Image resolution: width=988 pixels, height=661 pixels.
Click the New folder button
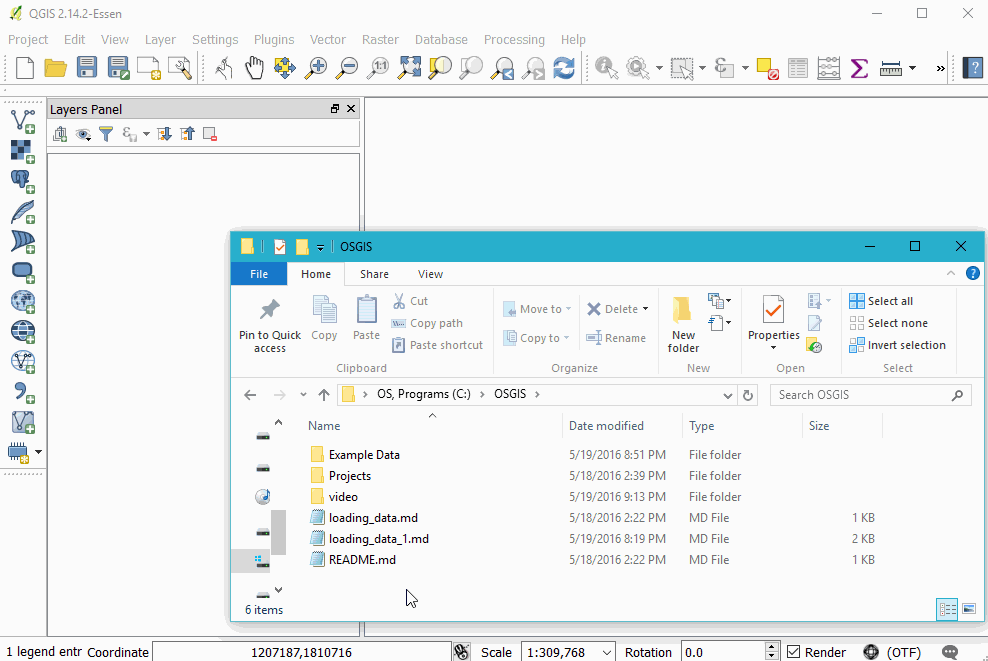pyautogui.click(x=683, y=325)
